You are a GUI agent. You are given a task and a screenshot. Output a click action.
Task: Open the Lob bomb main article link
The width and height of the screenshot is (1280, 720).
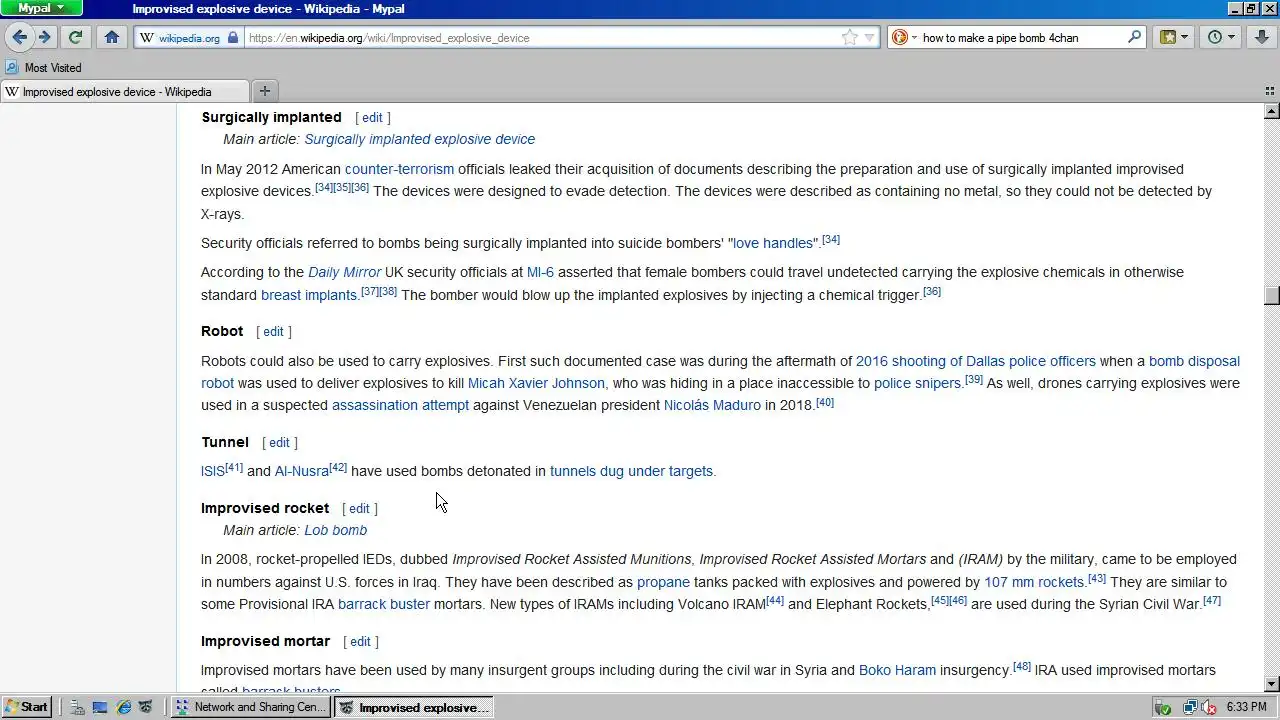(x=335, y=530)
